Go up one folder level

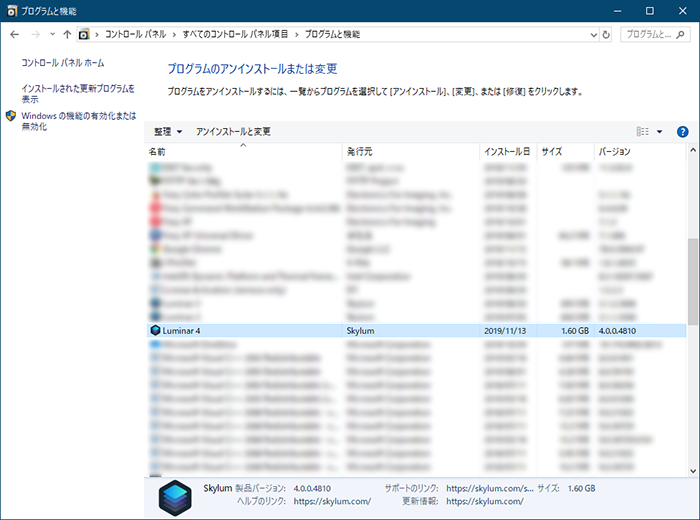click(67, 34)
